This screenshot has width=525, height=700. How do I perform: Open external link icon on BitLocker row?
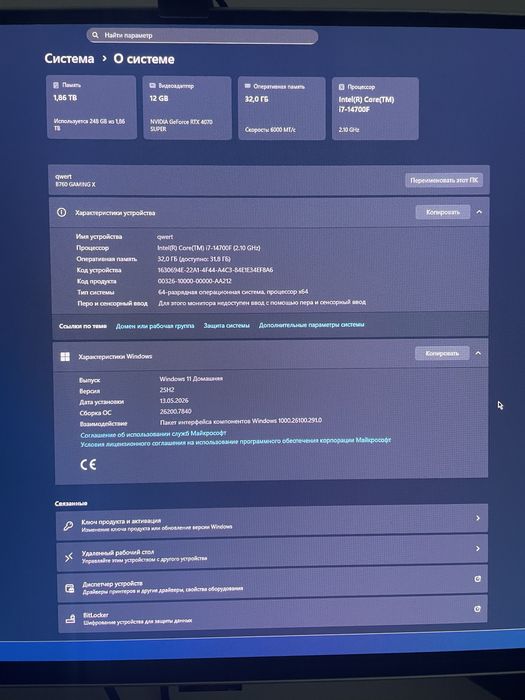pos(477,608)
